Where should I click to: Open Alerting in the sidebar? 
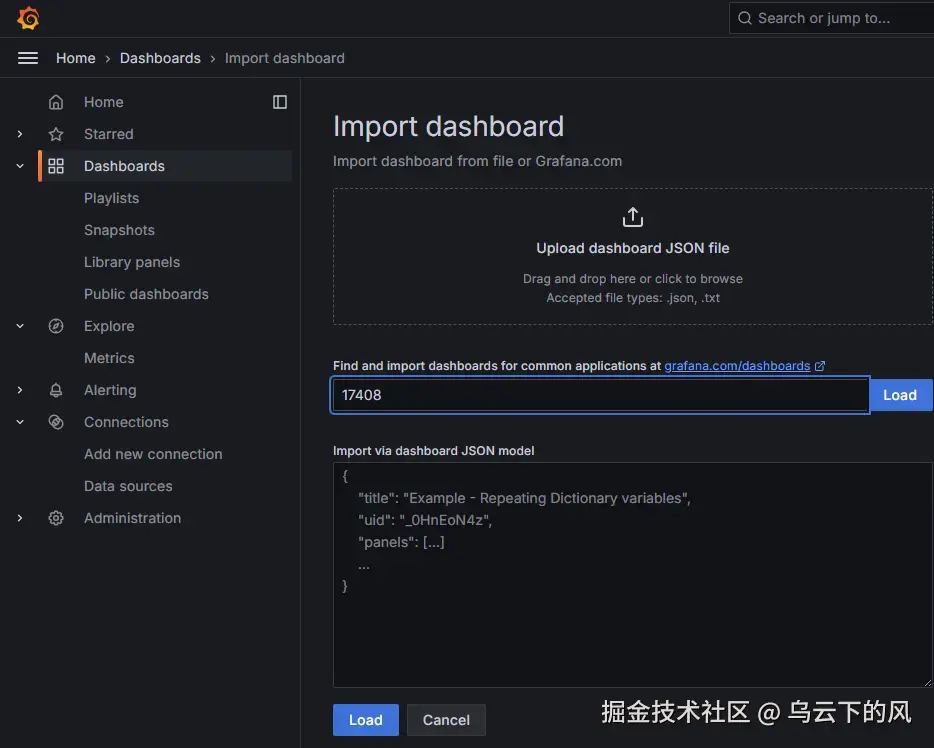110,390
